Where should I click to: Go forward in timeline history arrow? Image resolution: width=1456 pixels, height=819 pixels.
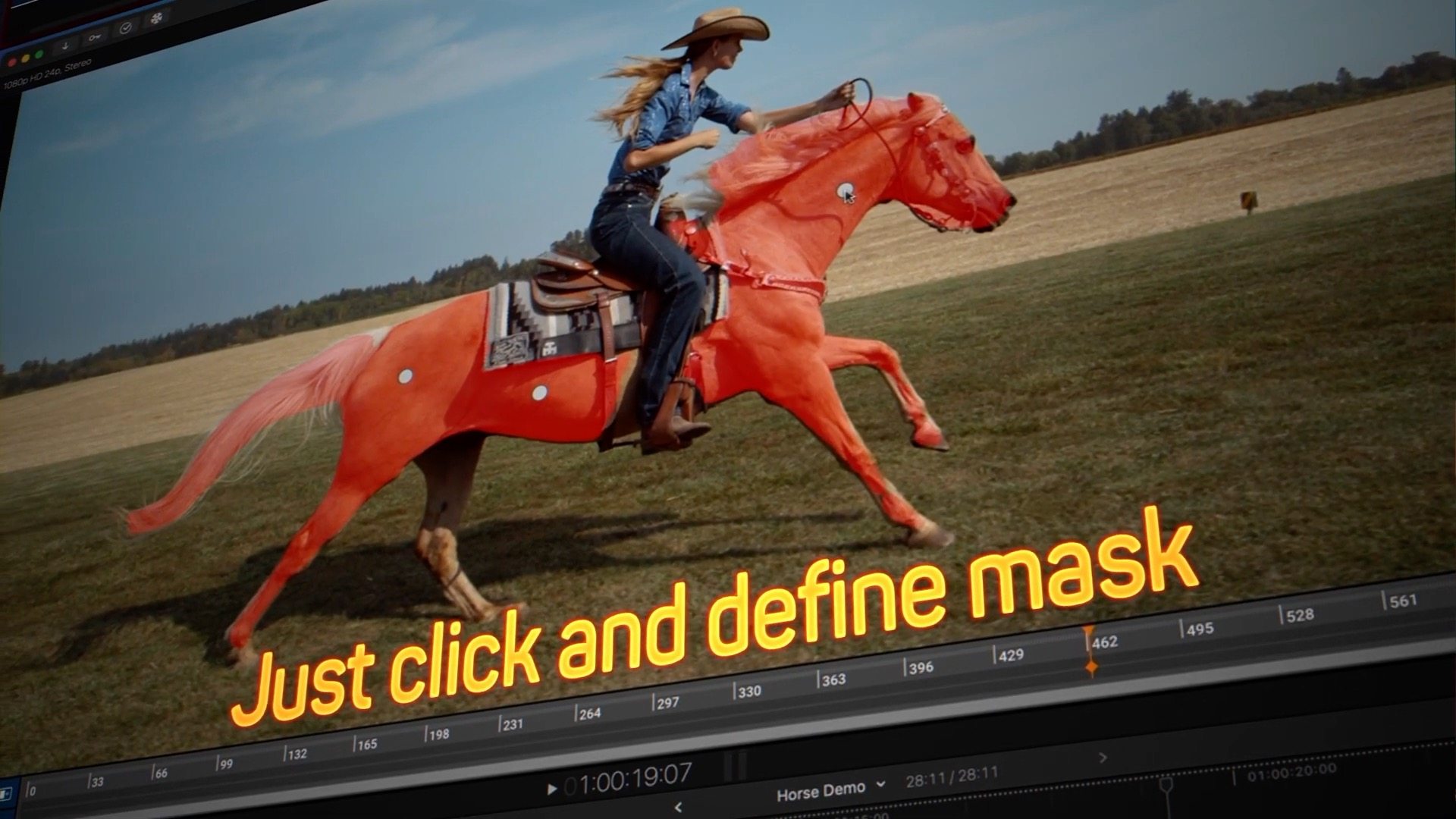point(1102,757)
